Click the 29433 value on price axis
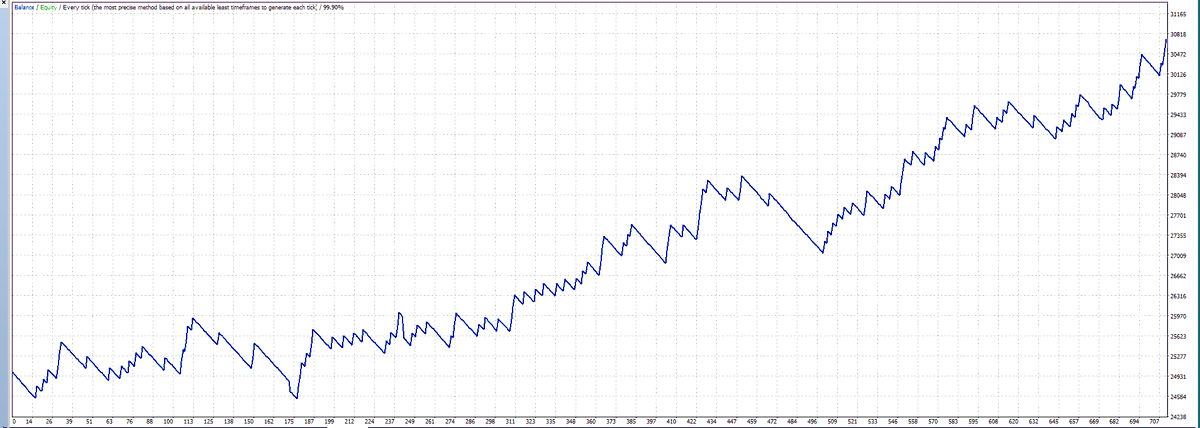 click(1176, 115)
